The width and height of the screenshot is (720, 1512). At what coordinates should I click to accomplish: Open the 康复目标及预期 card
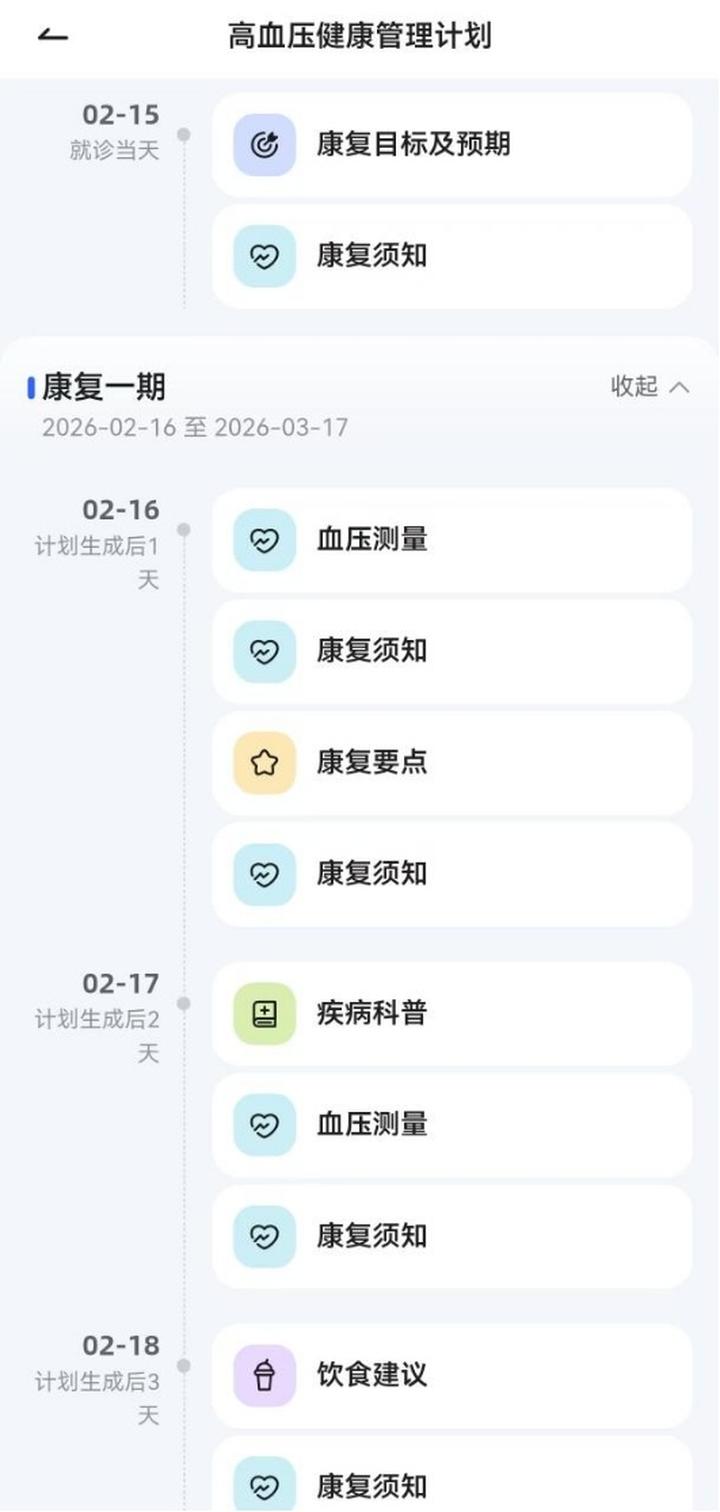[452, 145]
